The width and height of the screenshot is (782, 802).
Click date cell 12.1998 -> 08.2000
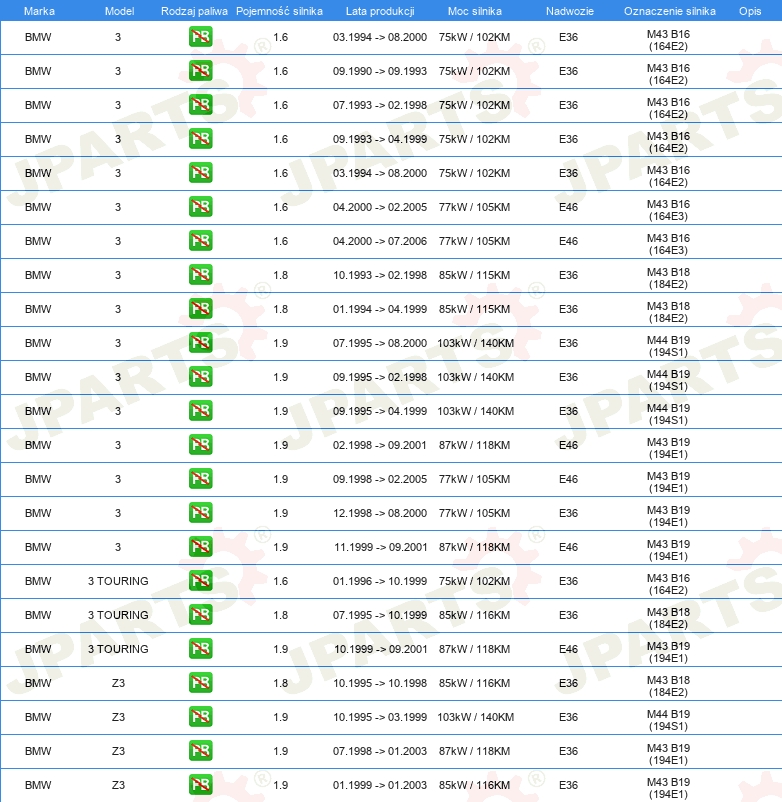point(379,513)
